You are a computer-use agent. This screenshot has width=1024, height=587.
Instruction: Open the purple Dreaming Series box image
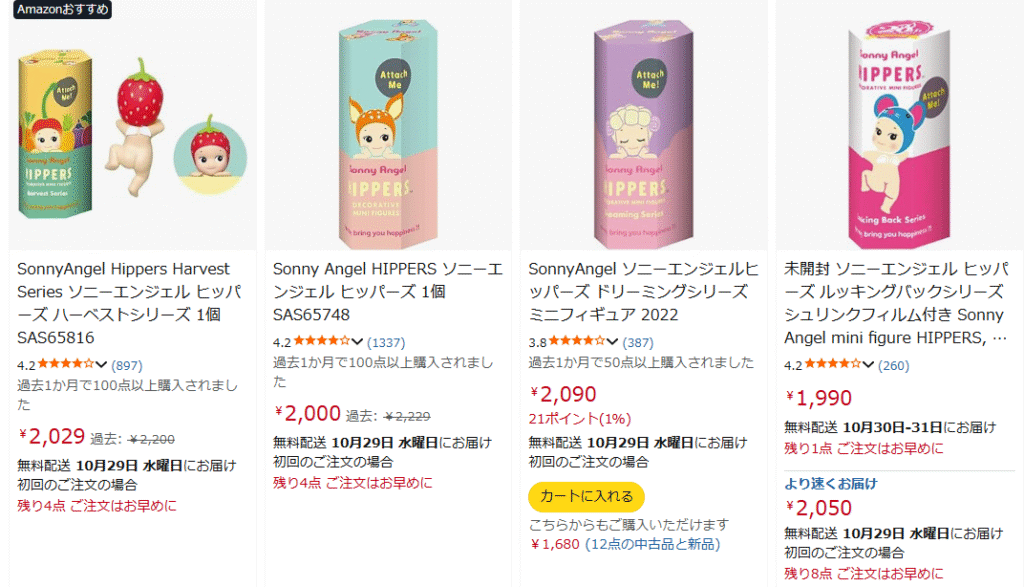(x=644, y=125)
